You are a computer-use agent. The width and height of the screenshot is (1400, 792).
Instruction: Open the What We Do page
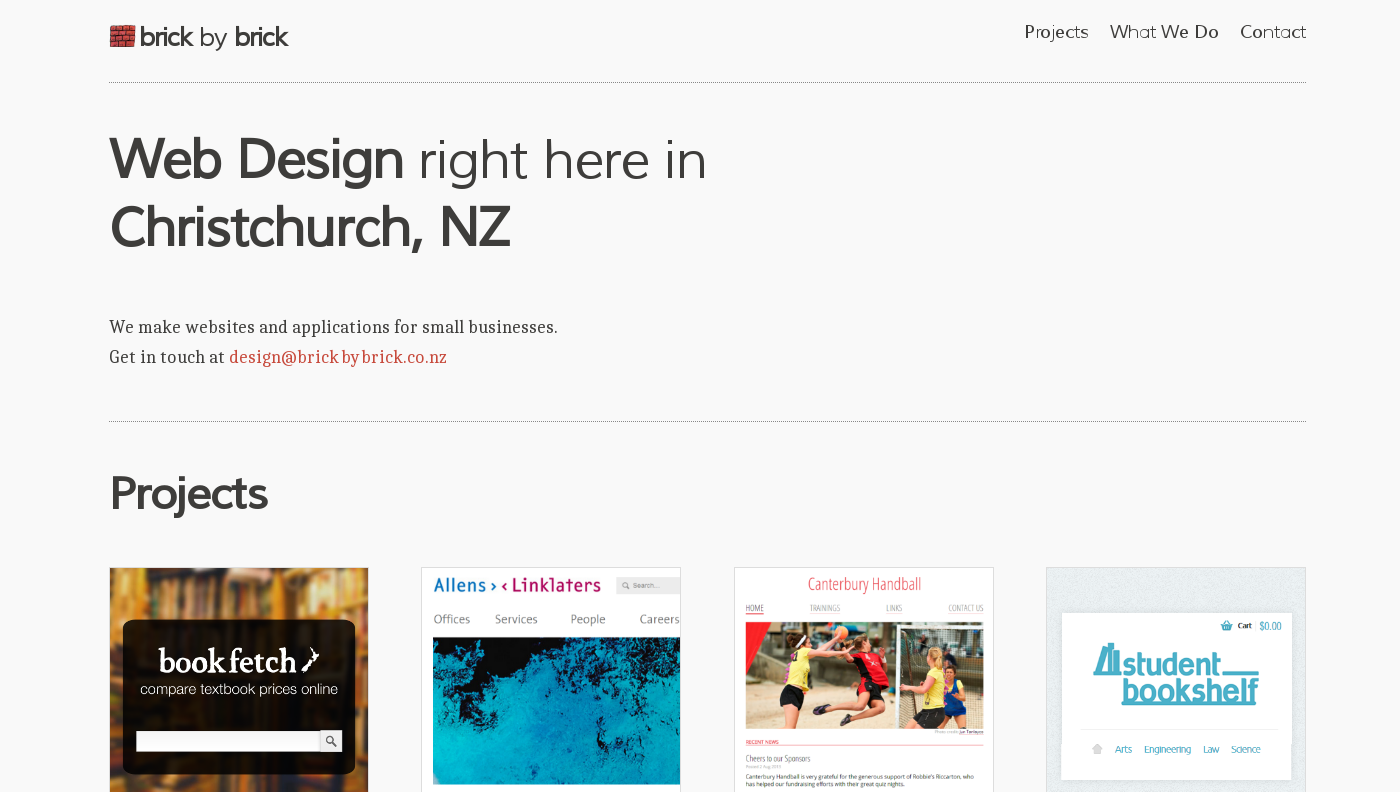point(1164,32)
